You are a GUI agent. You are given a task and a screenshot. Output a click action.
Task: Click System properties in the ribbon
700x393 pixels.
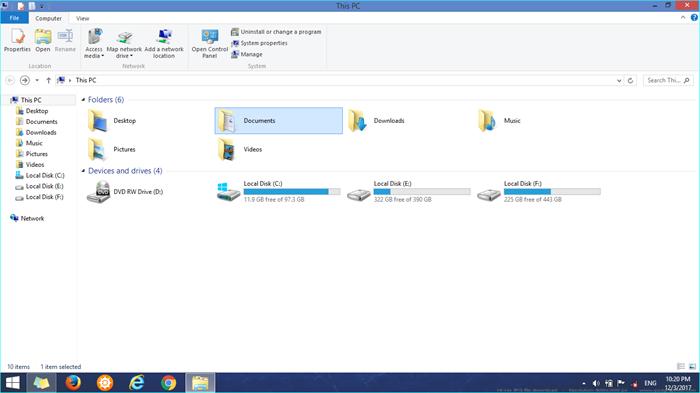pos(259,43)
